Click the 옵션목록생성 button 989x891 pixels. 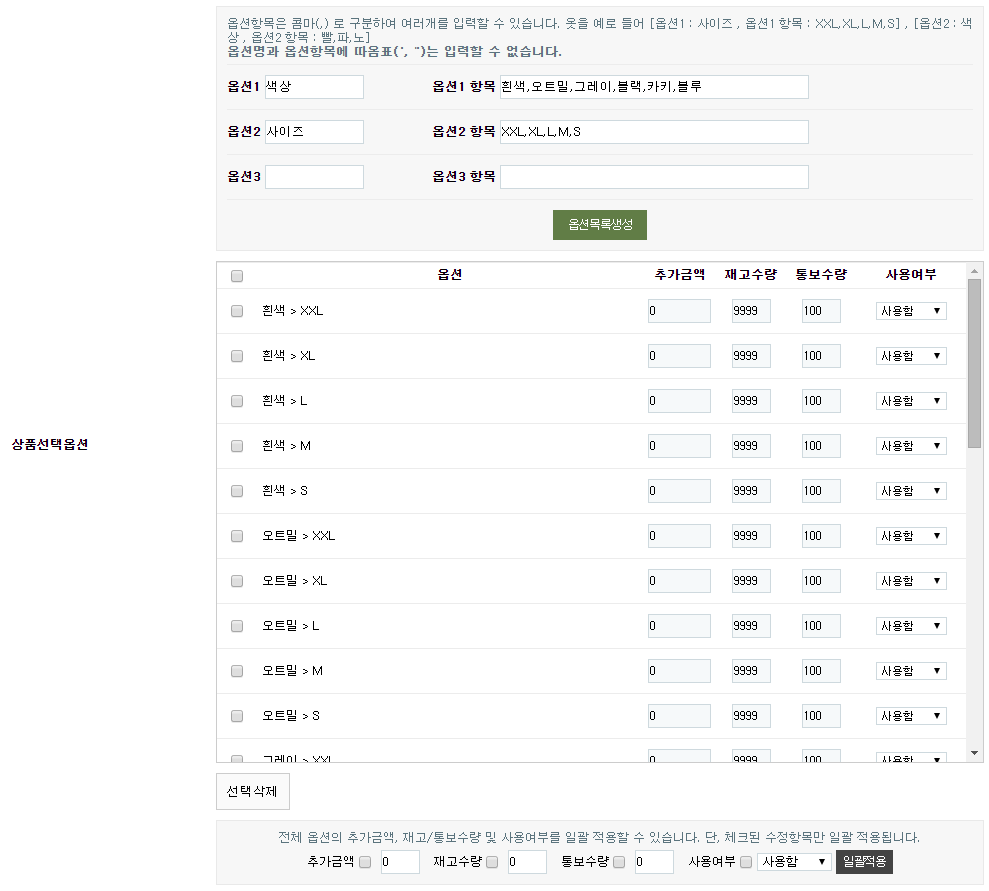click(600, 225)
